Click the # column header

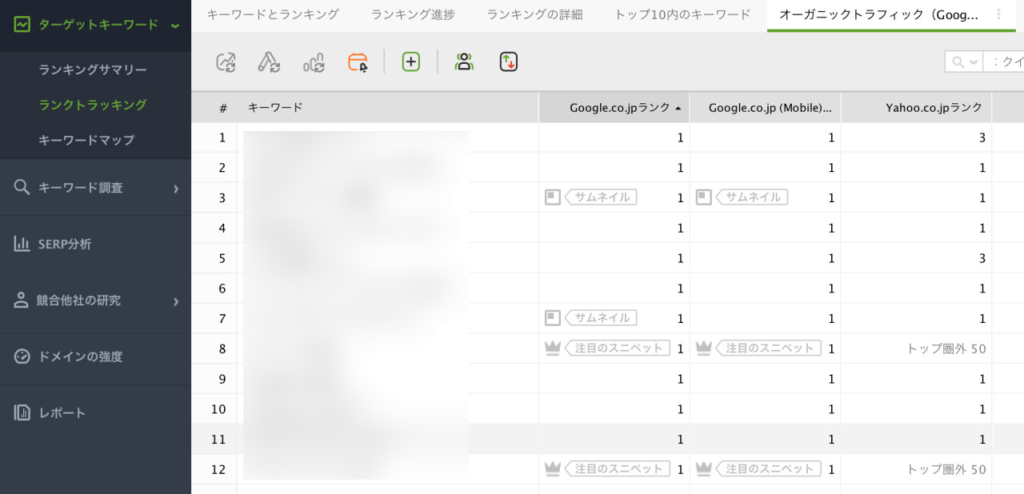click(223, 108)
